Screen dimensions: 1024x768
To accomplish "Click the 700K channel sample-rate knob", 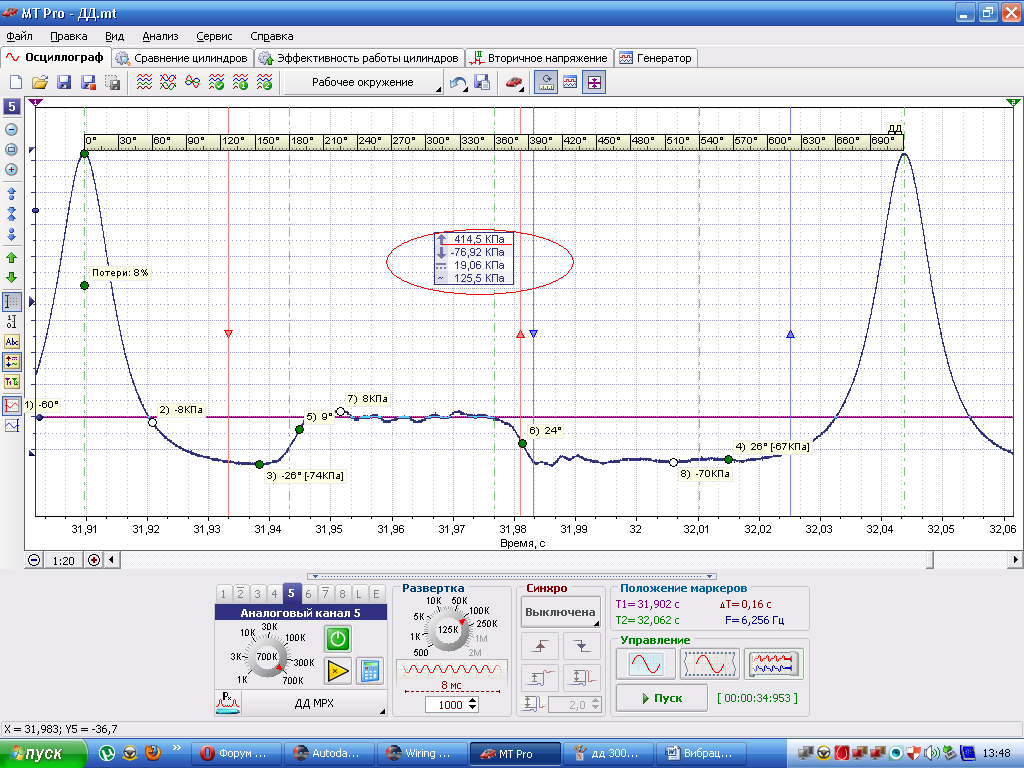I will 266,656.
